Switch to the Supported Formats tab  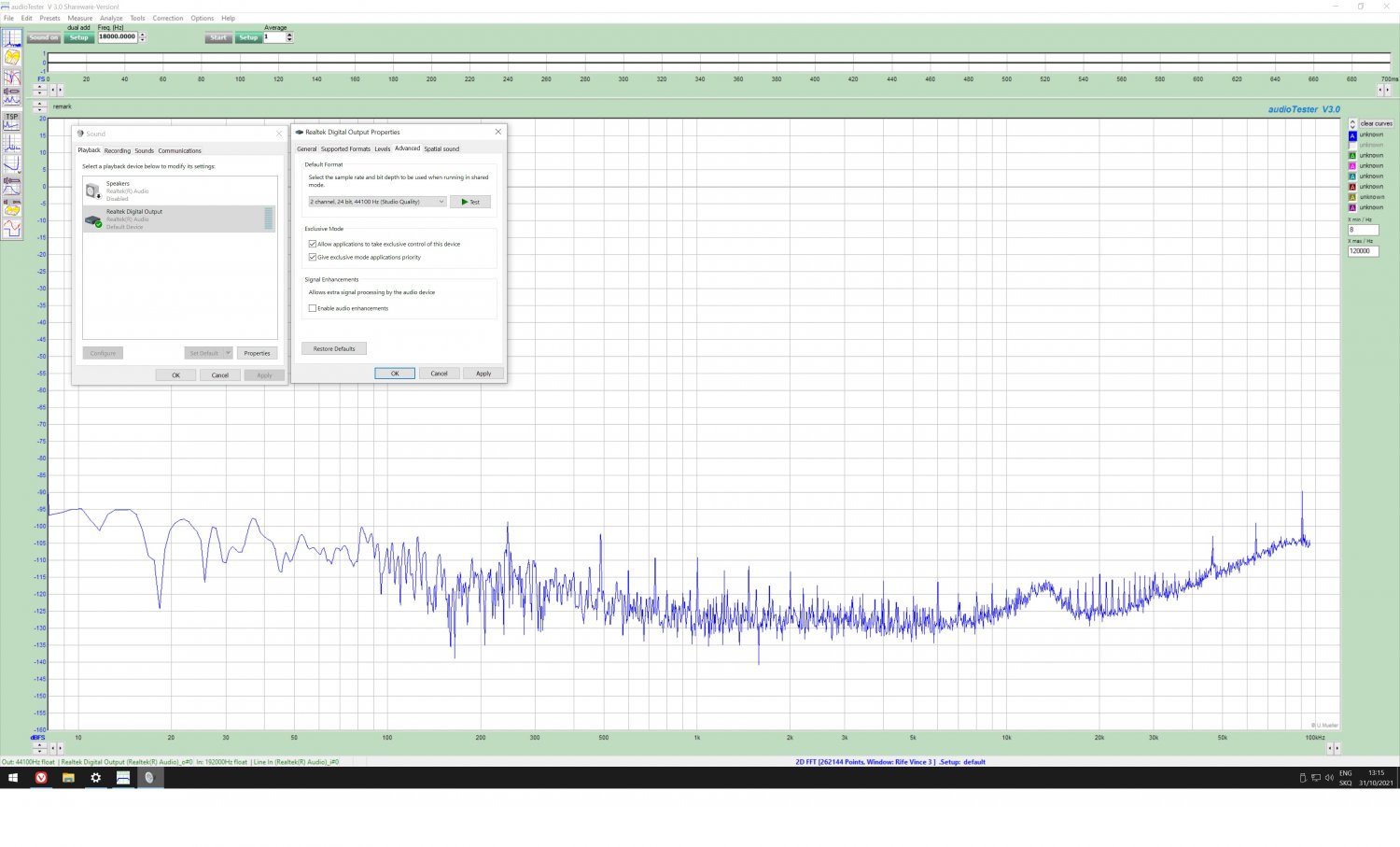click(x=345, y=148)
